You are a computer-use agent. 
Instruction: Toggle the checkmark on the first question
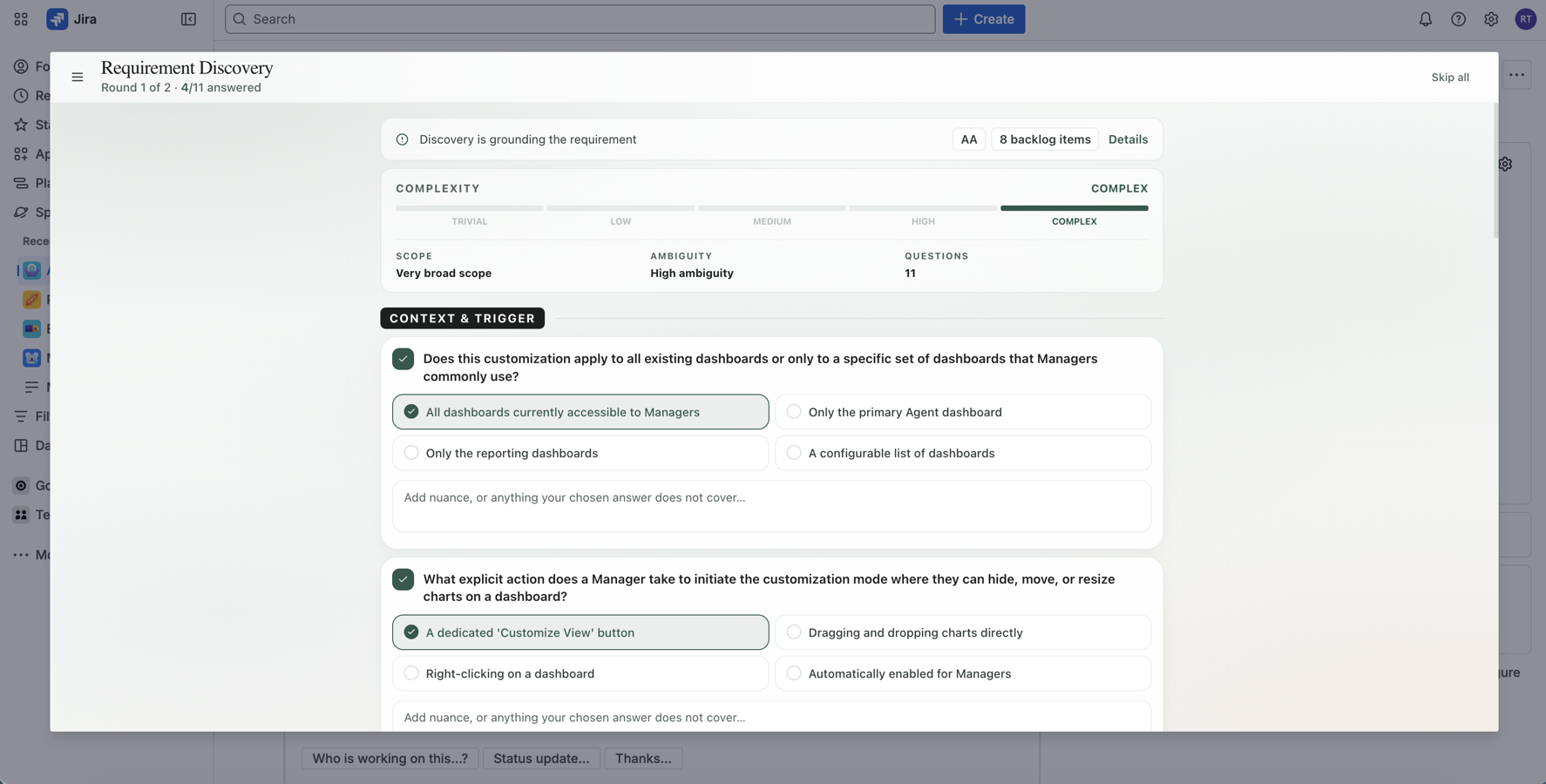[403, 359]
